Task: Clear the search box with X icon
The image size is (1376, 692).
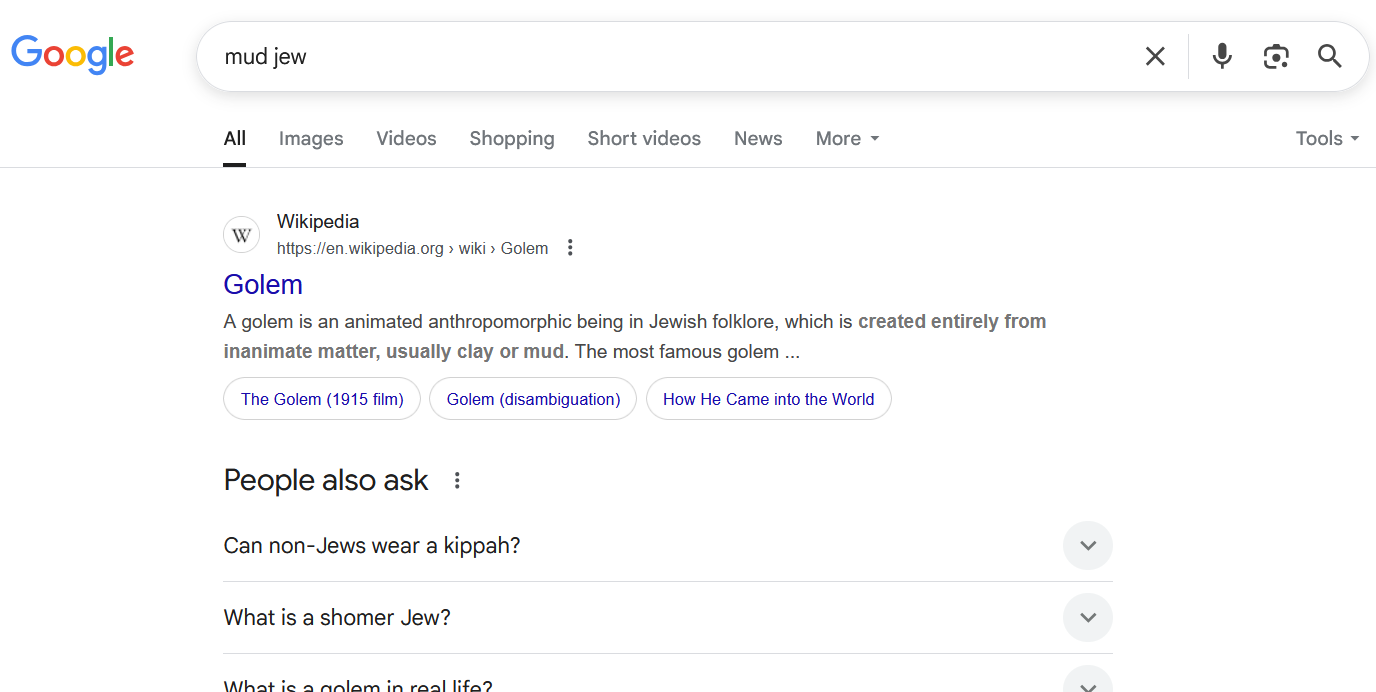Action: point(1155,56)
